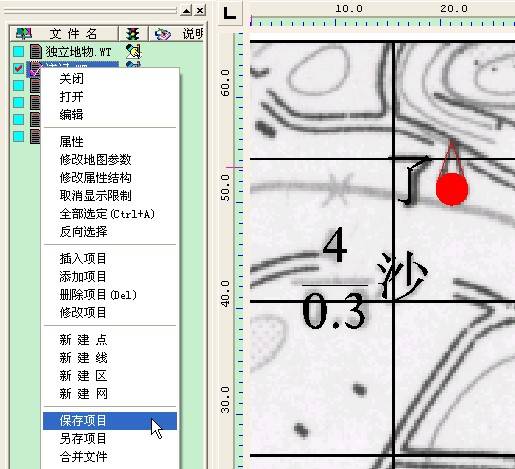The image size is (515, 469).
Task: Click the red circle marker on the map
Action: [452, 189]
